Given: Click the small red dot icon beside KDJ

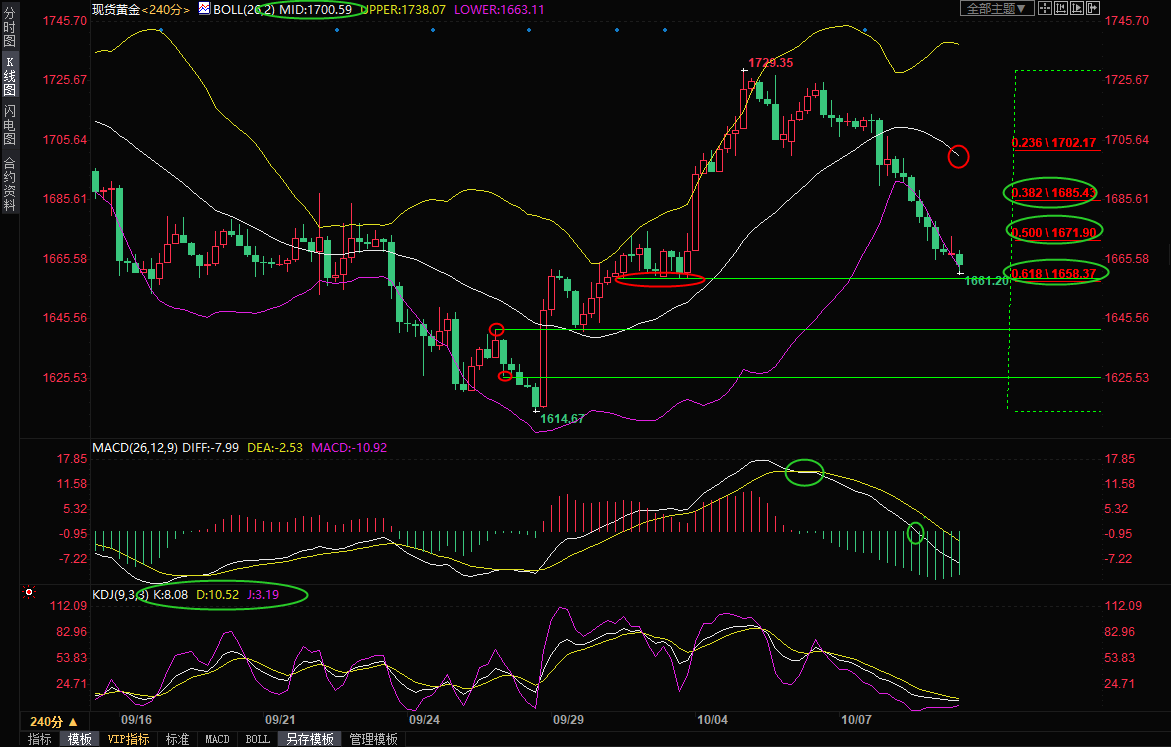Looking at the screenshot, I should tap(28, 593).
